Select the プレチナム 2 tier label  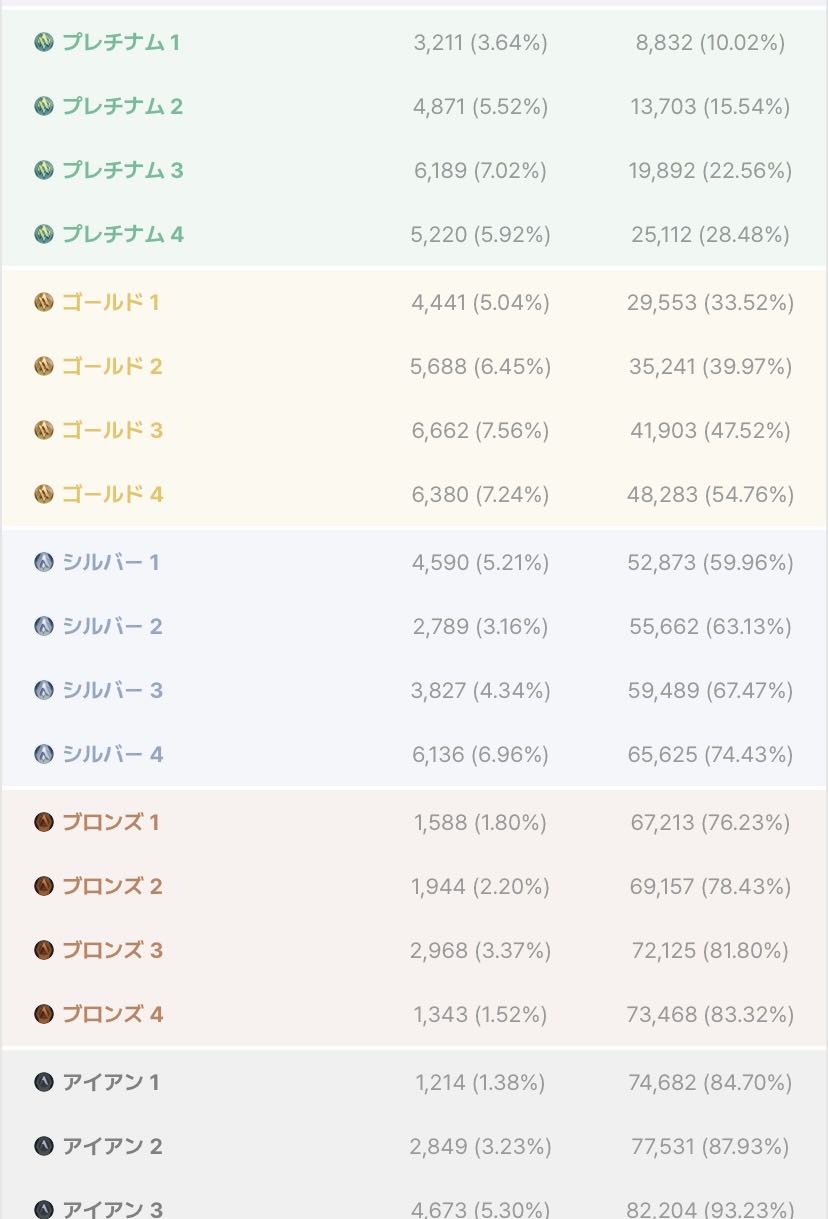(x=123, y=106)
